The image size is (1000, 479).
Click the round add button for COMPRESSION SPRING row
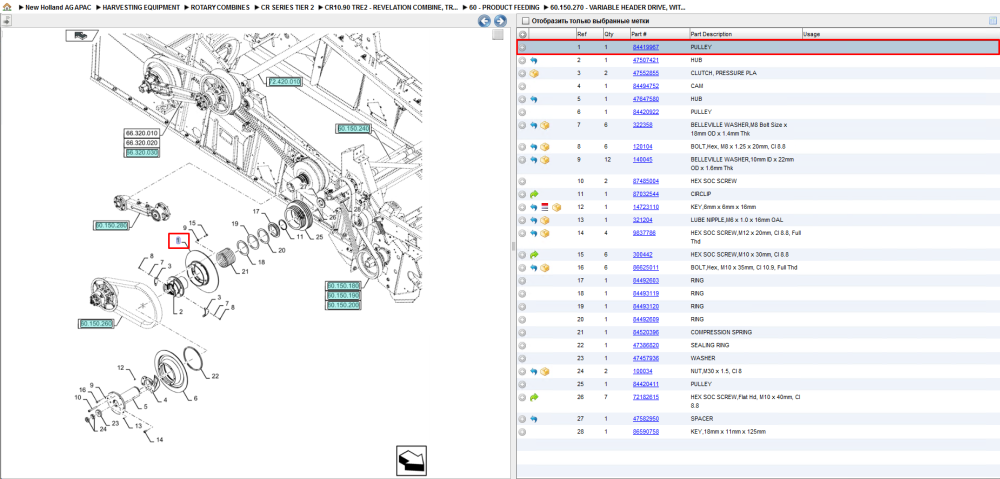pos(522,332)
